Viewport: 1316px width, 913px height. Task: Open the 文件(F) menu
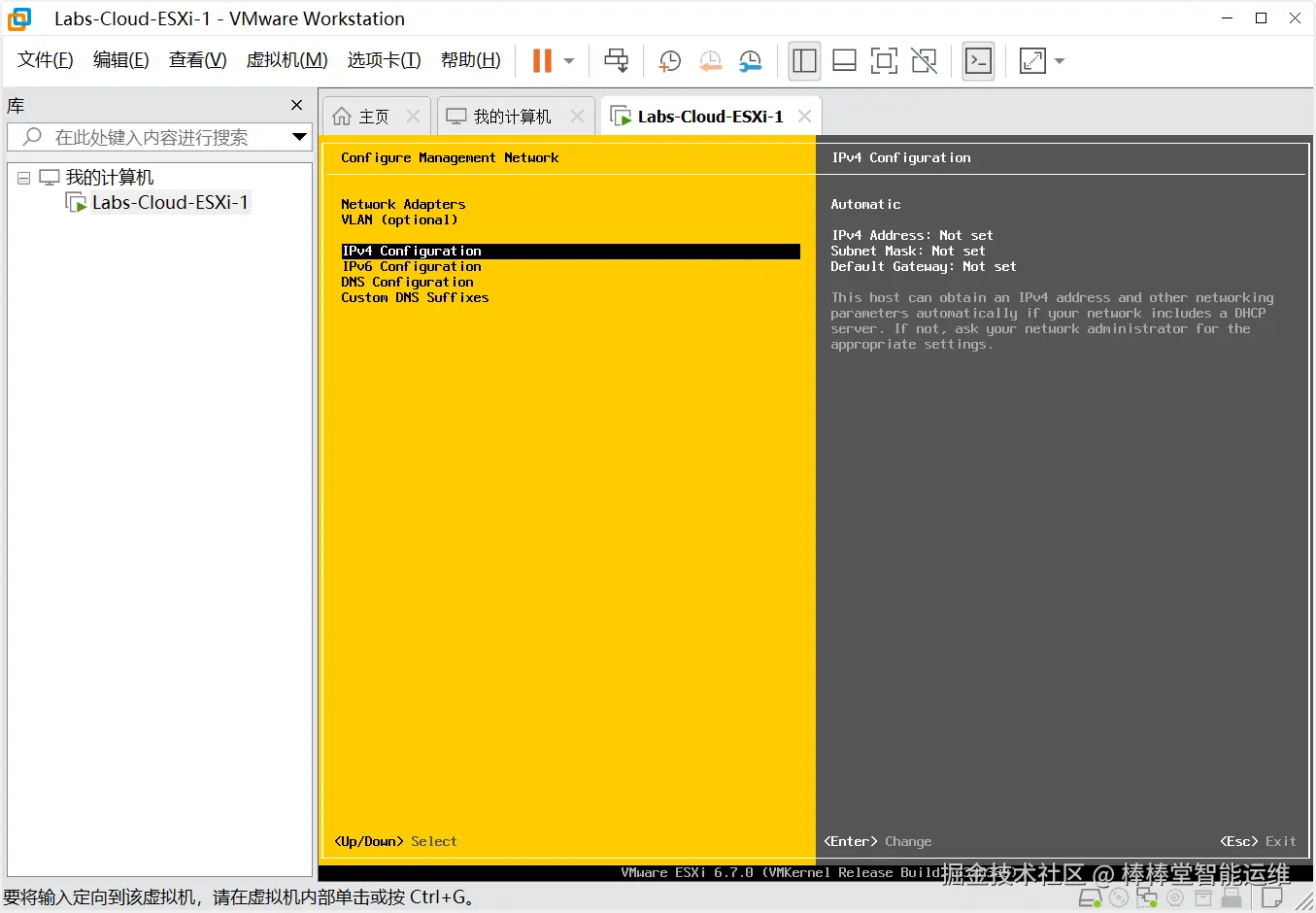pos(46,60)
